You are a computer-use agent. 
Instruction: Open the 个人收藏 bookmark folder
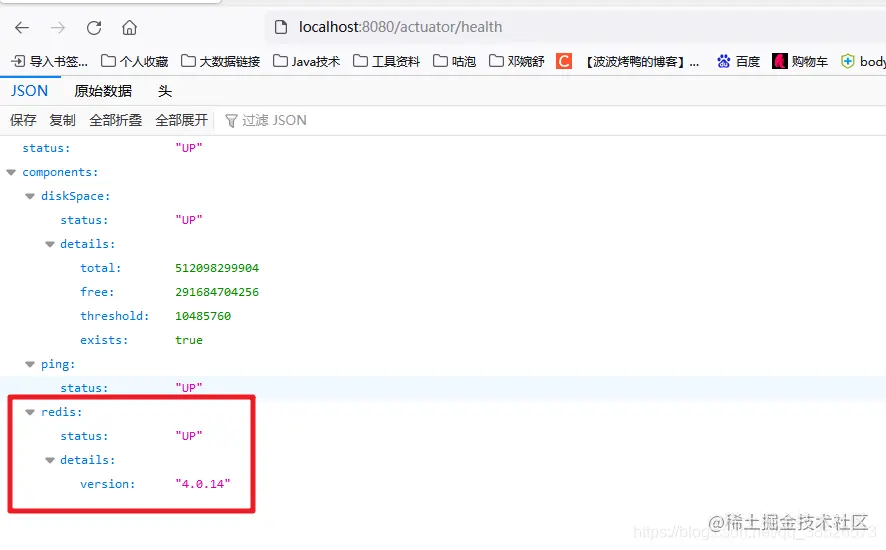click(x=134, y=61)
